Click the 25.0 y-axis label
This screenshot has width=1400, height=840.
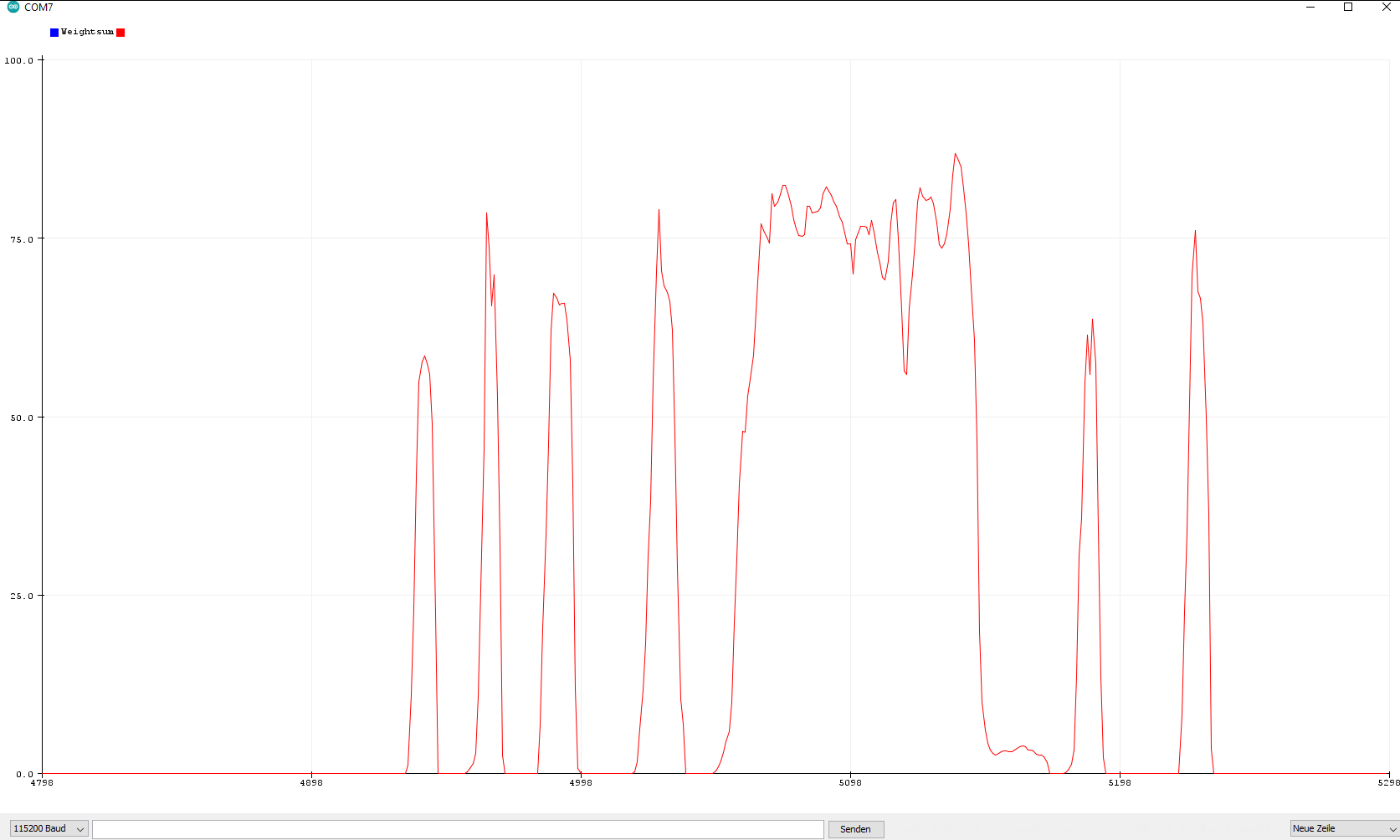coord(22,596)
